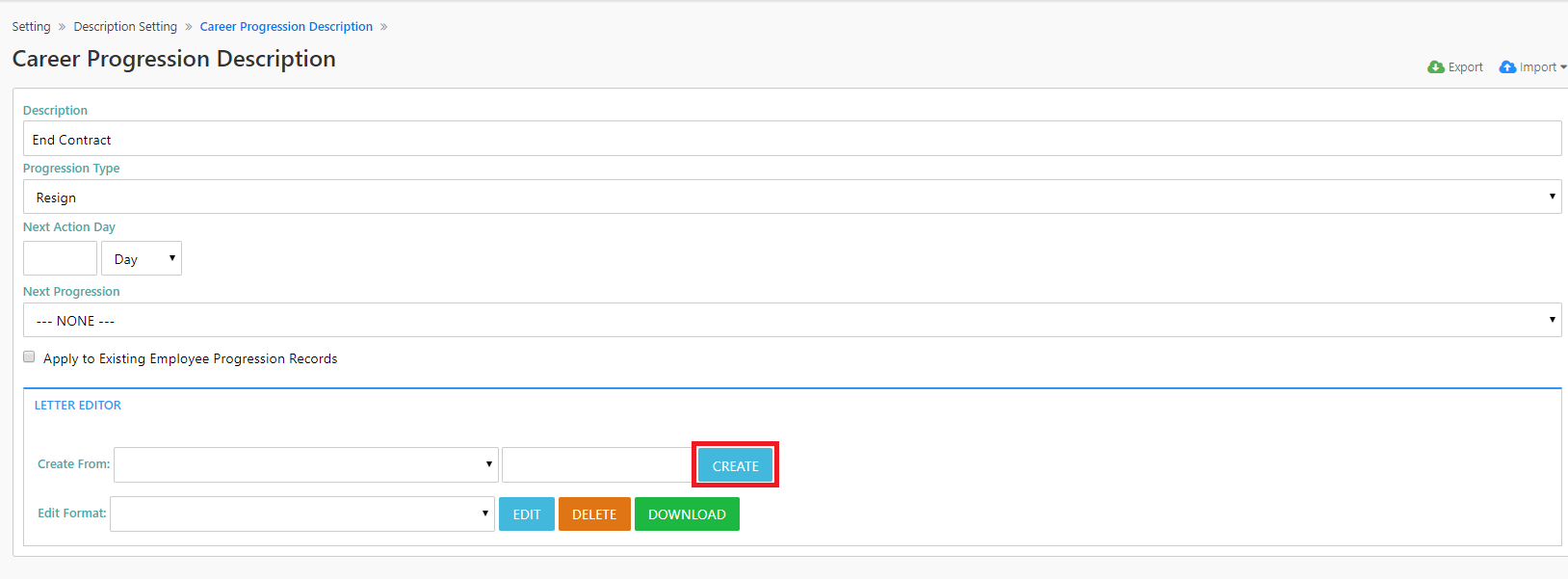Expand the Import dropdown caret
The width and height of the screenshot is (1568, 579).
click(x=1563, y=67)
